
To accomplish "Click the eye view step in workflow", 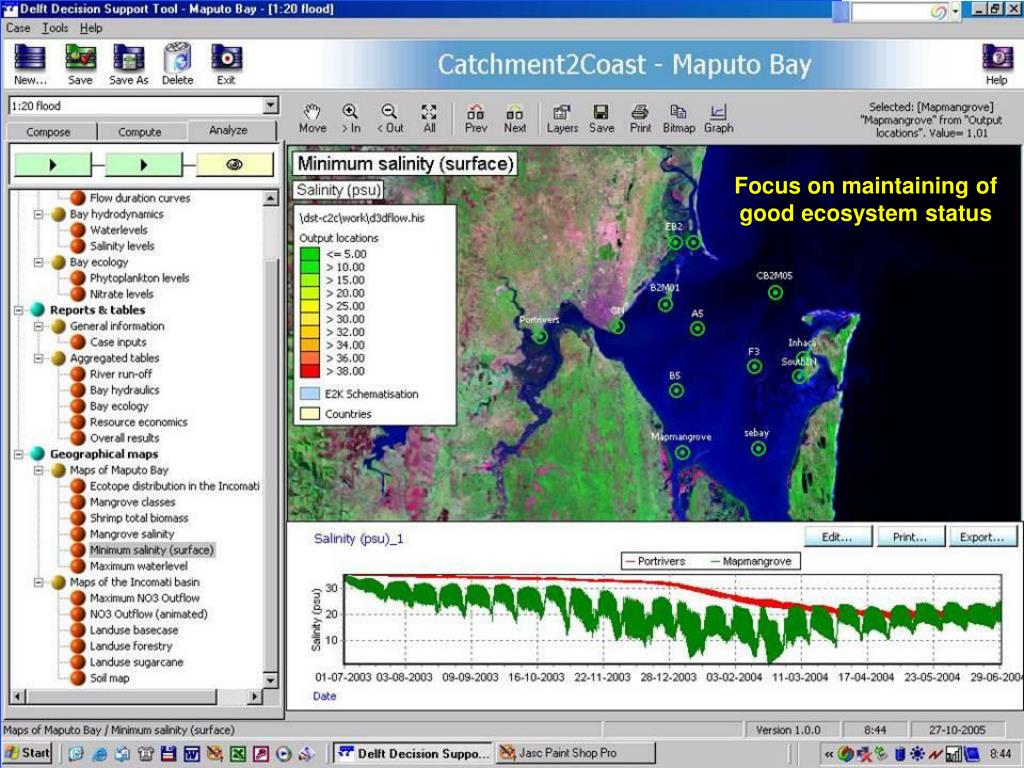I will coord(234,165).
